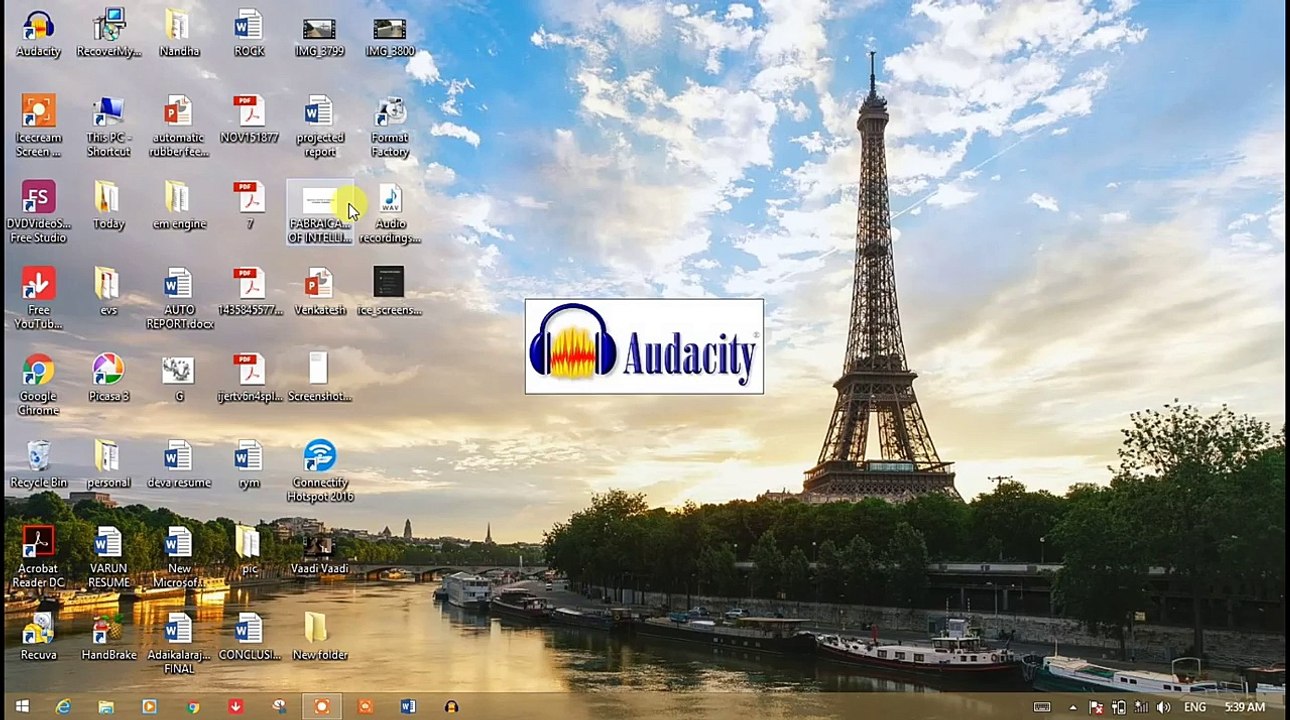Screen dimensions: 1290x720
Task: Select the desktop file named G
Action: pos(178,378)
